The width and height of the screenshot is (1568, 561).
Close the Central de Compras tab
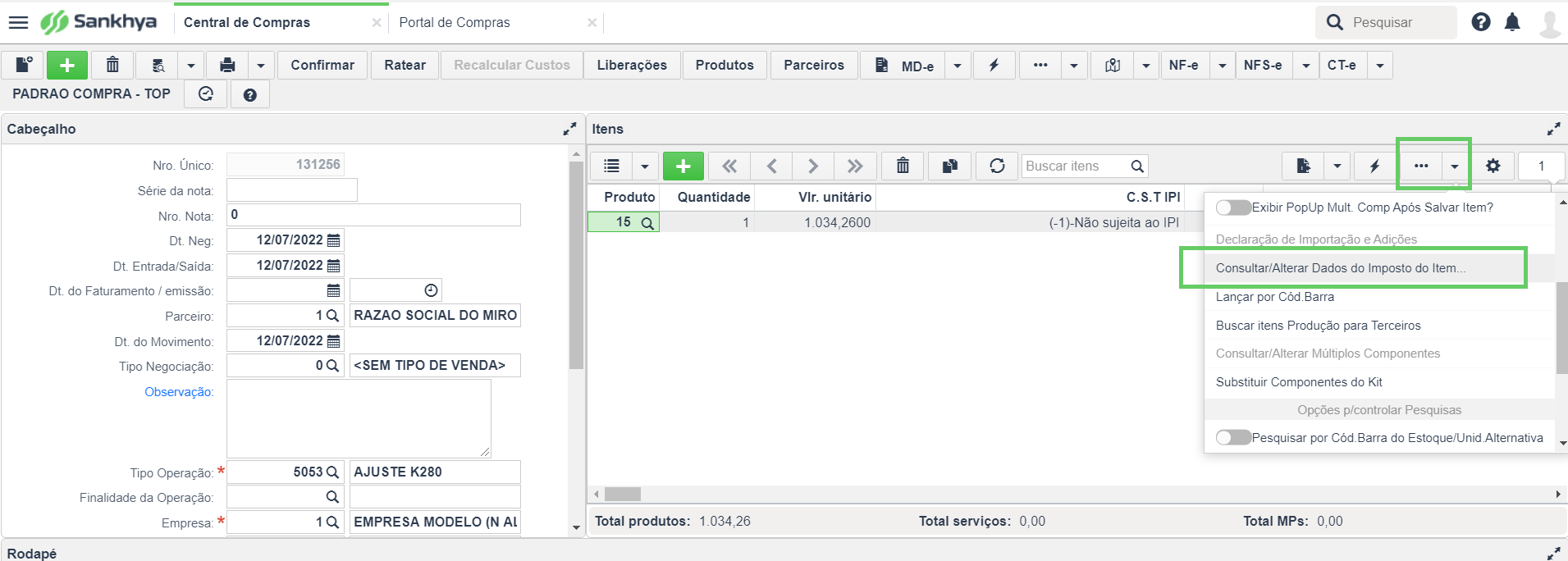377,23
